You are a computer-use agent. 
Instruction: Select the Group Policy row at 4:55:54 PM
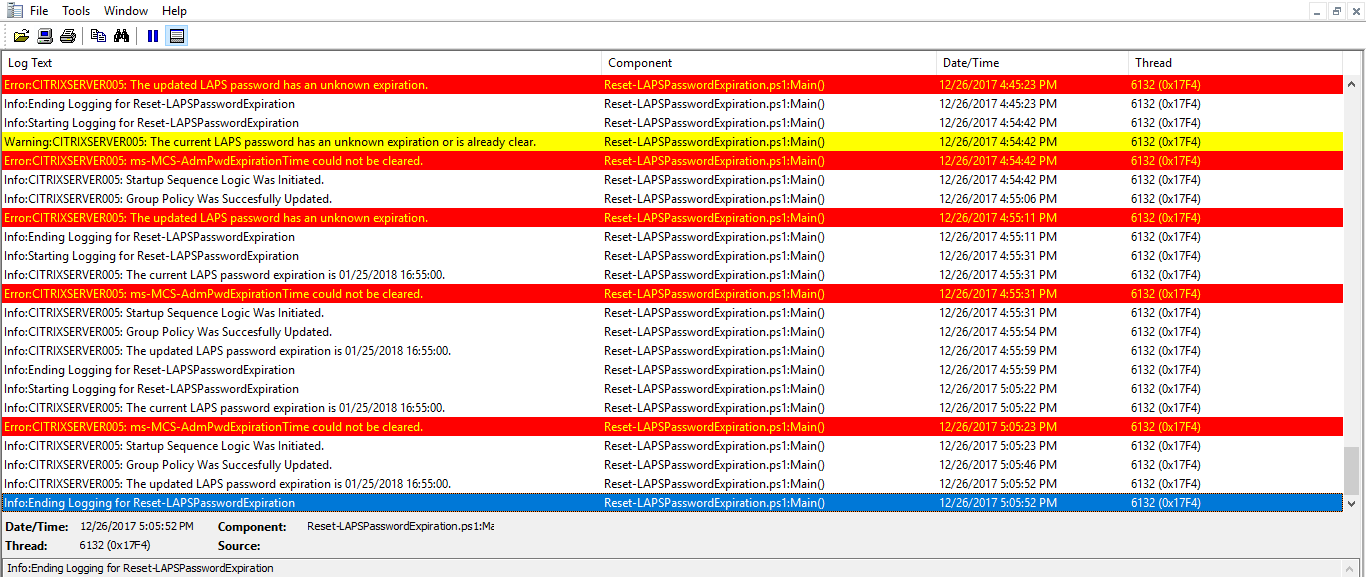click(x=672, y=332)
